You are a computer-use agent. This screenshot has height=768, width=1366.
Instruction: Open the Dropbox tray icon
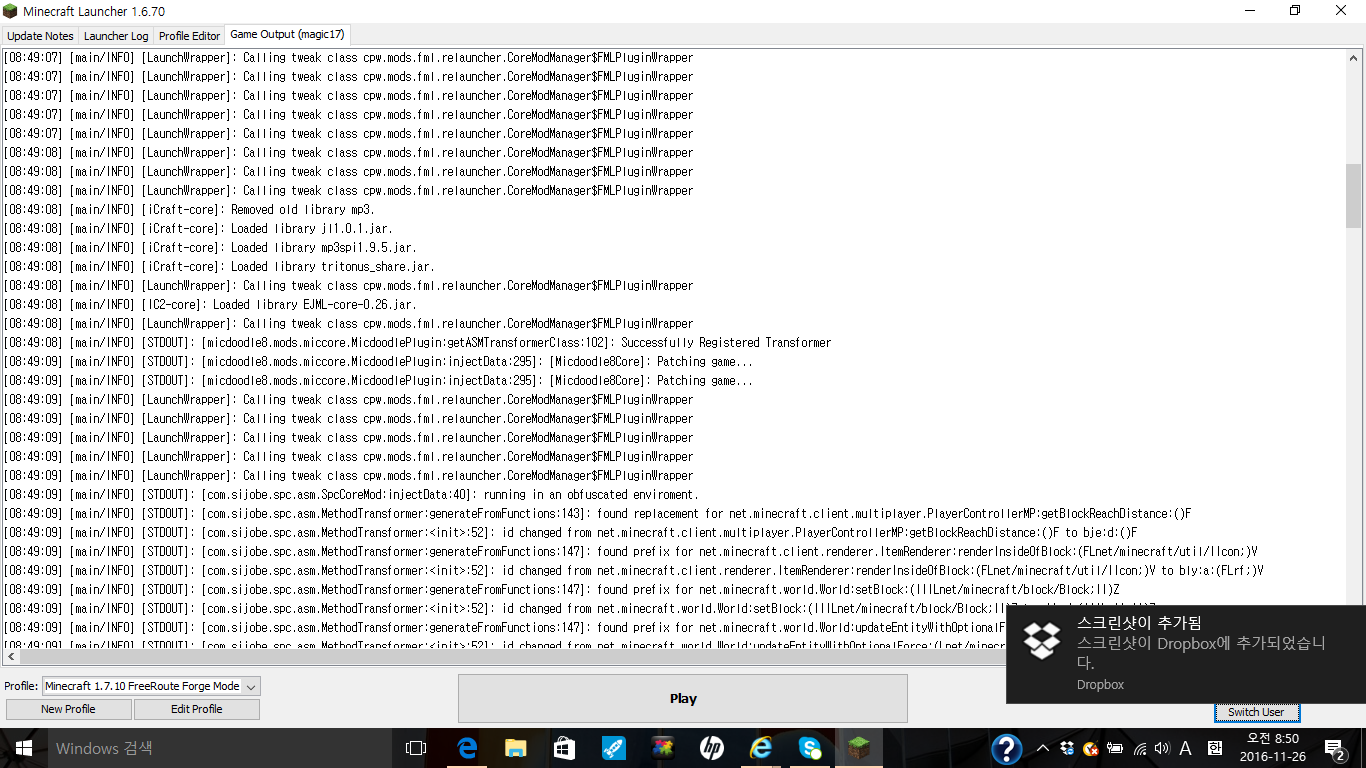(x=1067, y=748)
